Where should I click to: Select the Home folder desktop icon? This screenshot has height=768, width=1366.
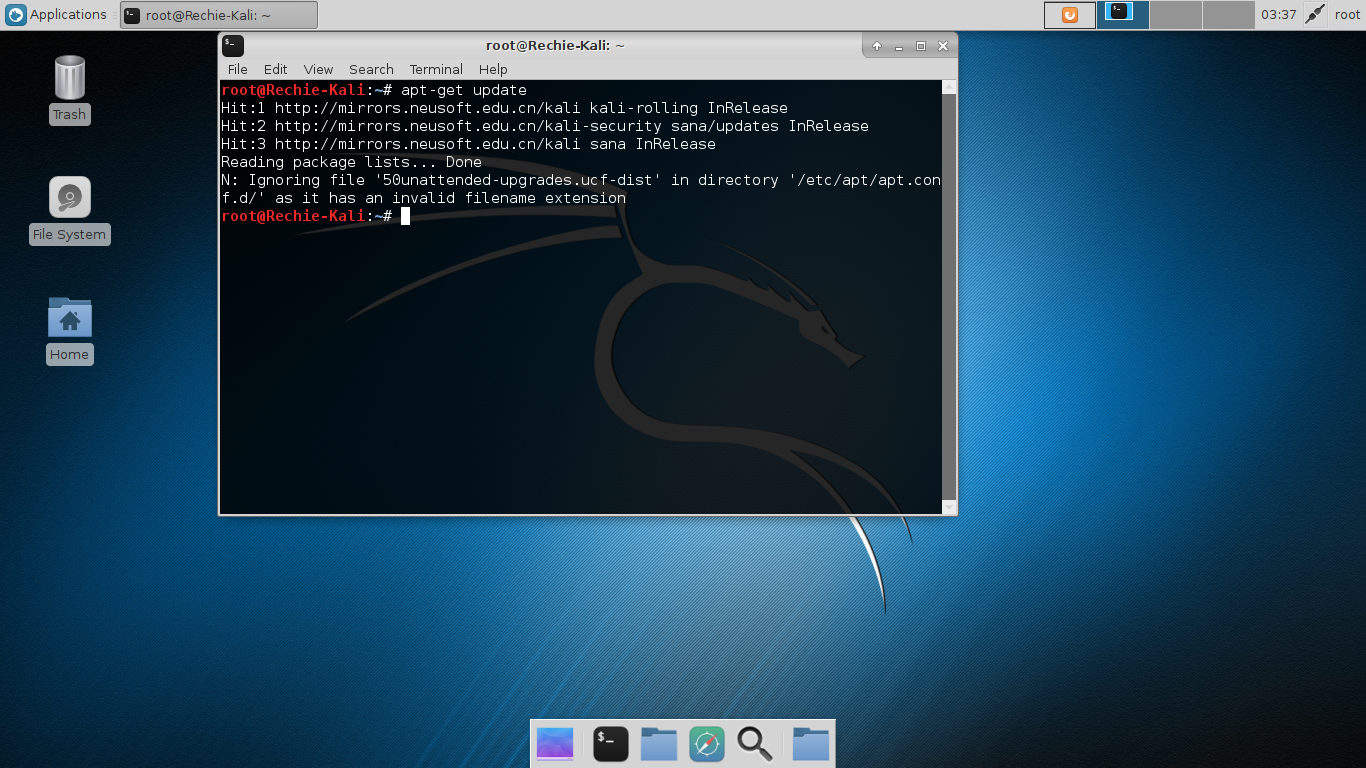69,330
